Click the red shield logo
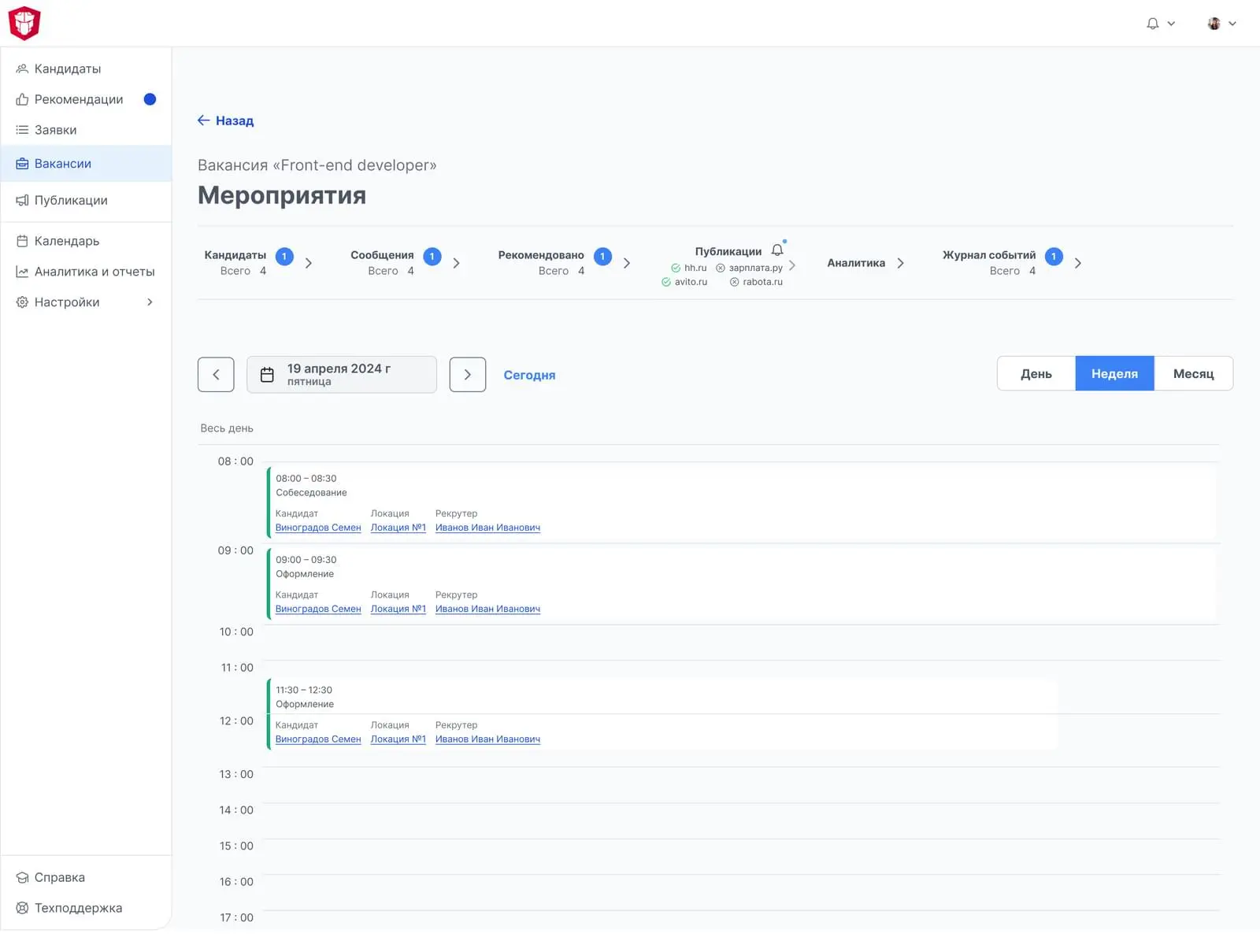Viewport: 1260px width, 952px height. tap(24, 23)
